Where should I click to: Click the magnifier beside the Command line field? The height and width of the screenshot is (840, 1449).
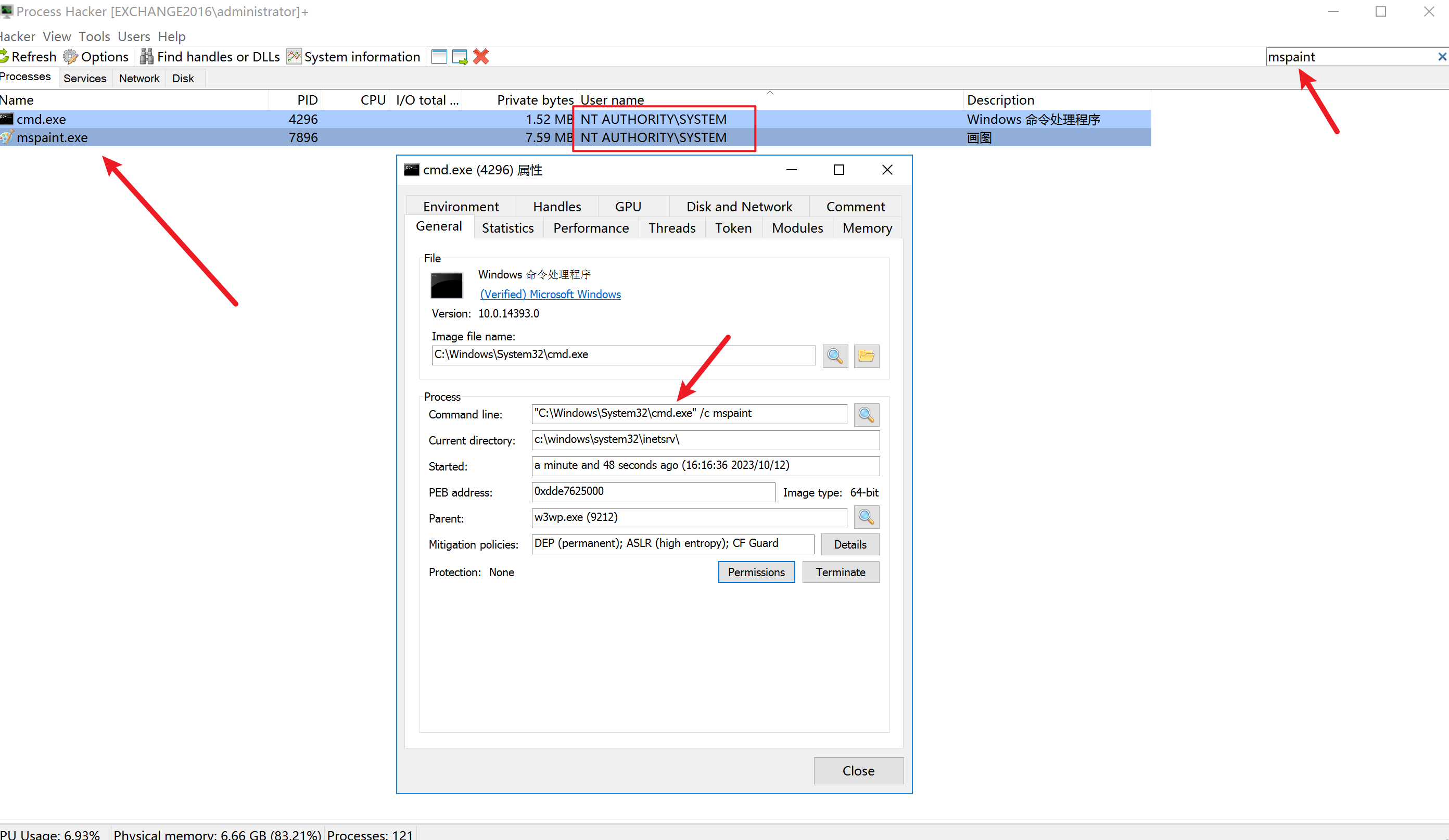pos(866,415)
